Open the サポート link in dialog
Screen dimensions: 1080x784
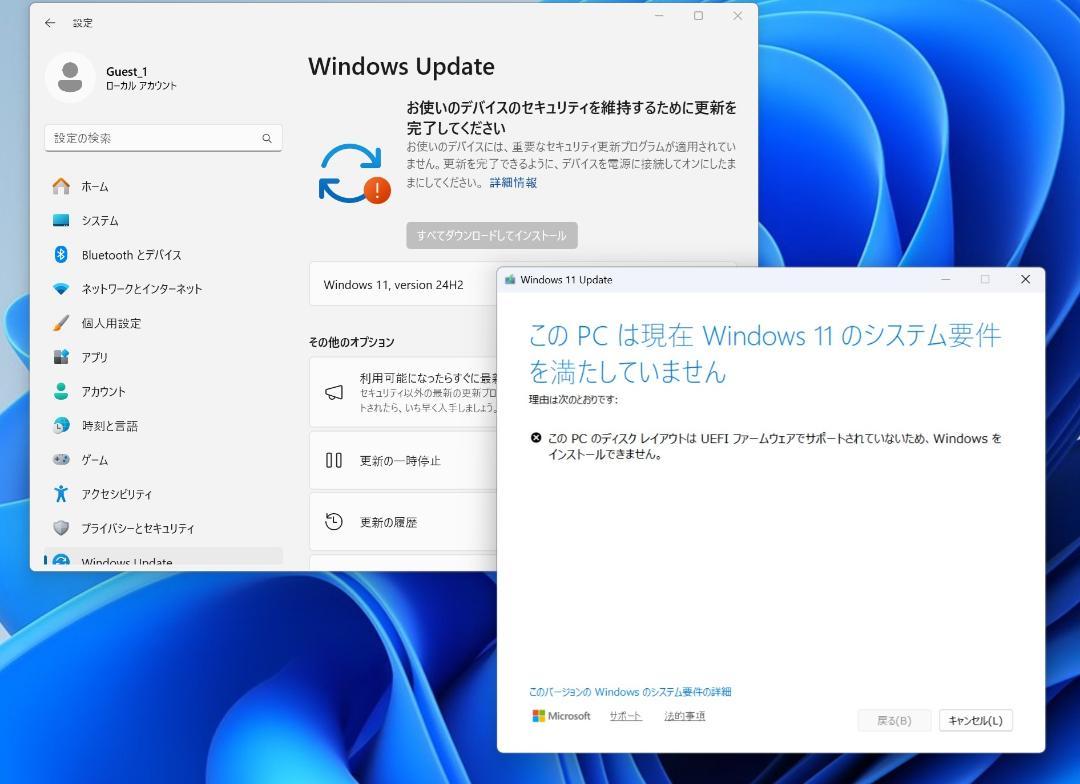pyautogui.click(x=625, y=716)
